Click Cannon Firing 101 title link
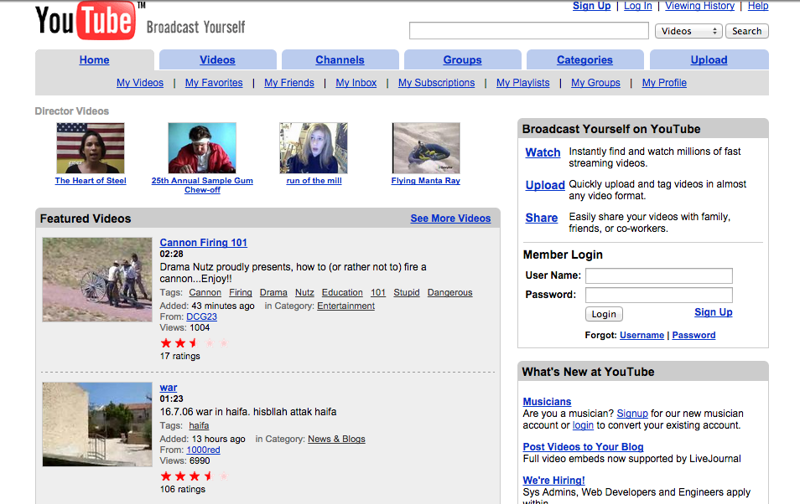 click(203, 243)
